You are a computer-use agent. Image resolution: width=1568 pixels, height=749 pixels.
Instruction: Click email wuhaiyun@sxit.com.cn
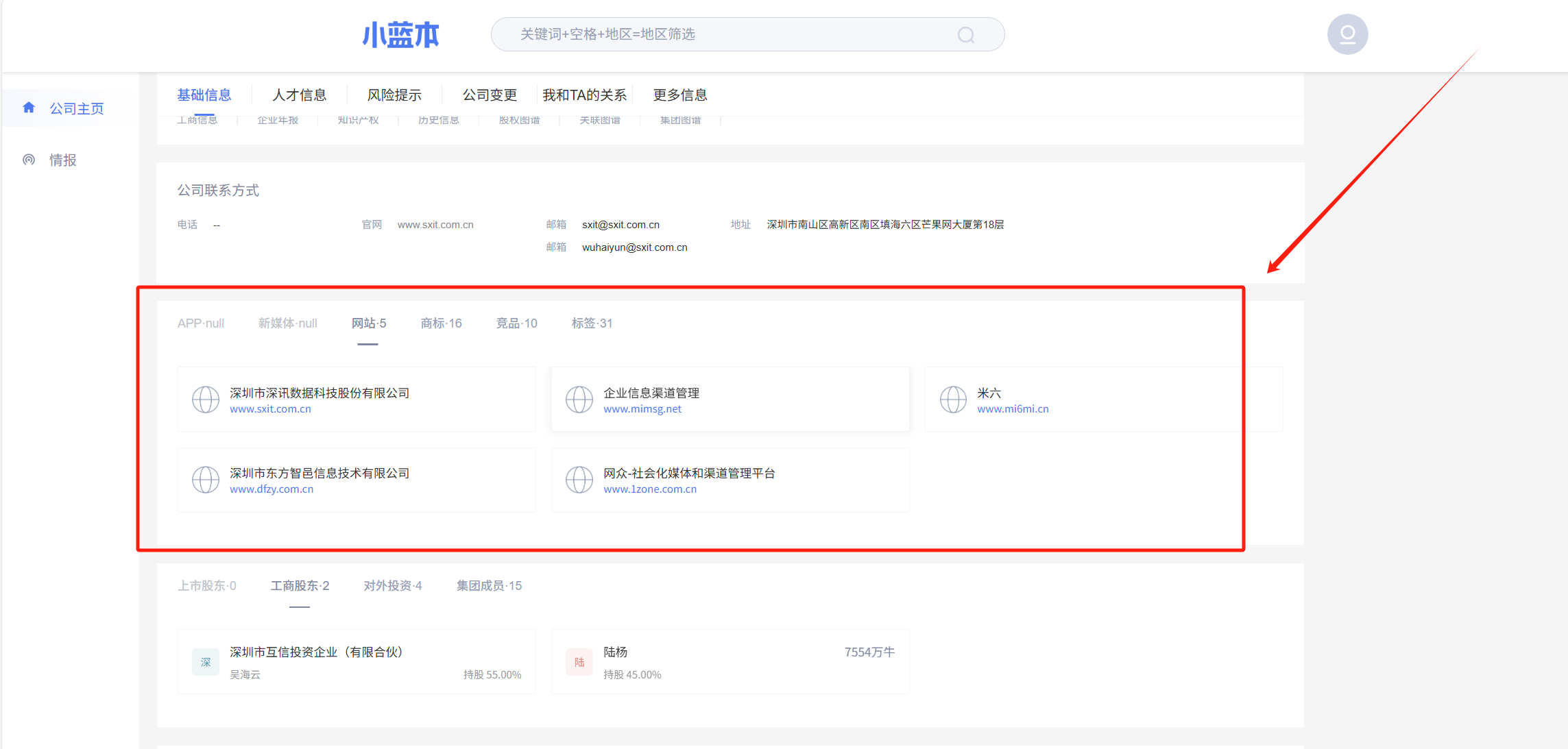click(635, 247)
